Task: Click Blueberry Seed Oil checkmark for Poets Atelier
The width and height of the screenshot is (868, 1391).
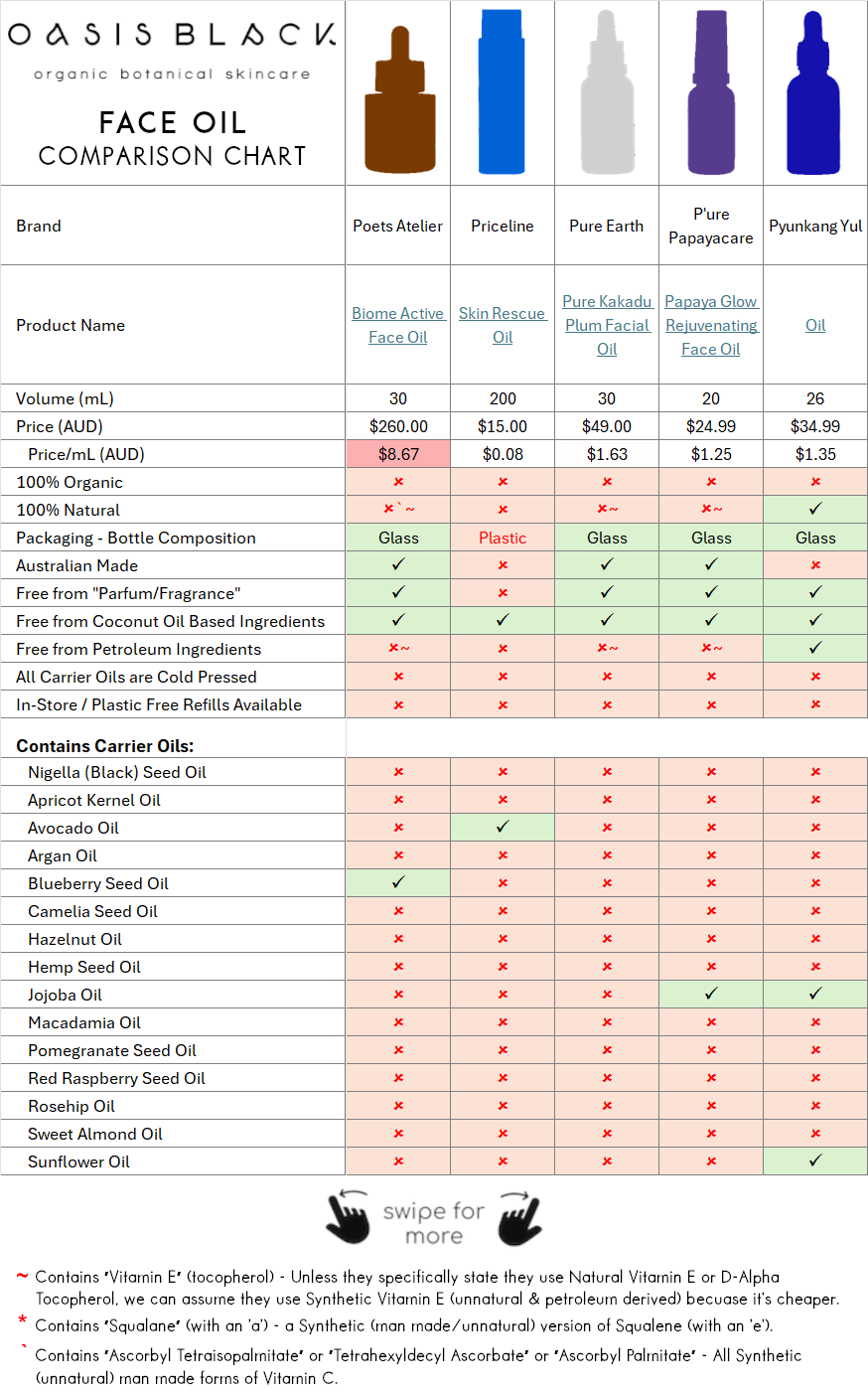Action: (x=398, y=882)
